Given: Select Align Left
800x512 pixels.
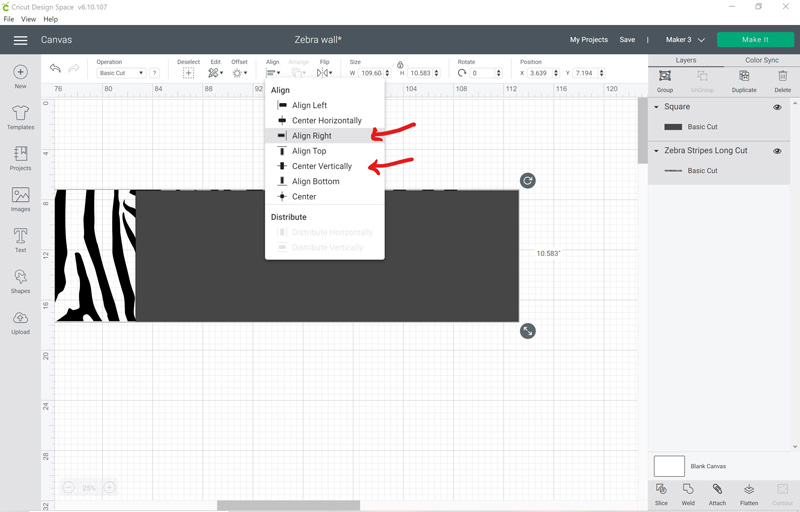Looking at the screenshot, I should 324,105.
